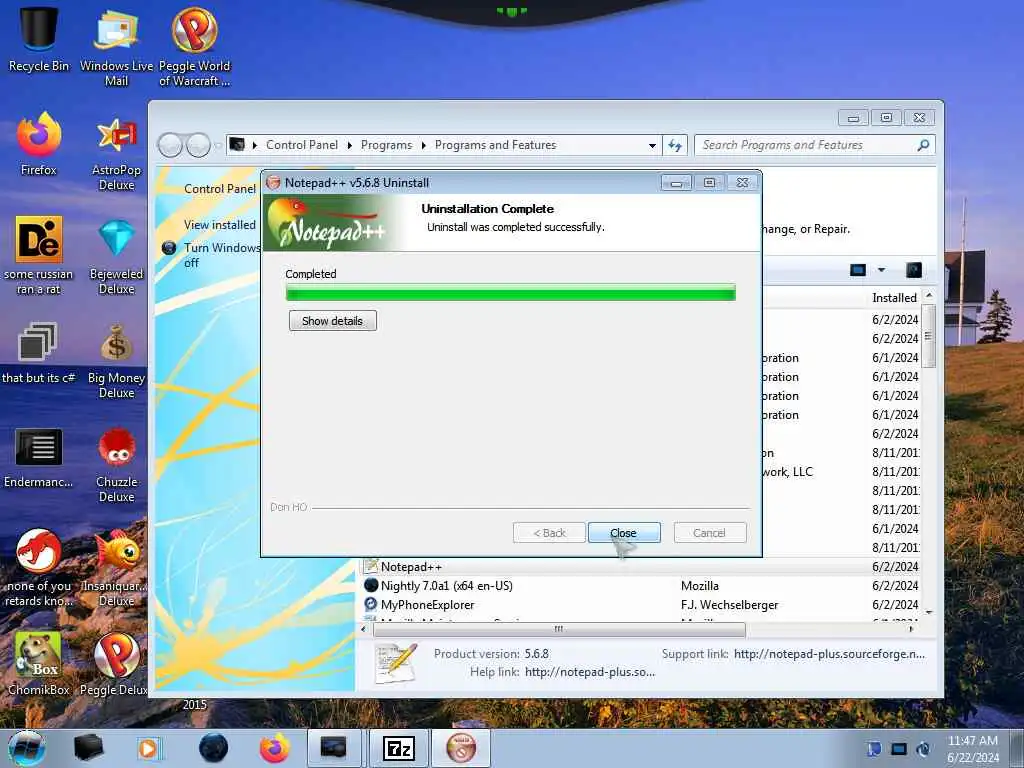Screen dimensions: 1024x768
Task: Click the F.J. Wechselberger publisher cell
Action: coord(729,605)
